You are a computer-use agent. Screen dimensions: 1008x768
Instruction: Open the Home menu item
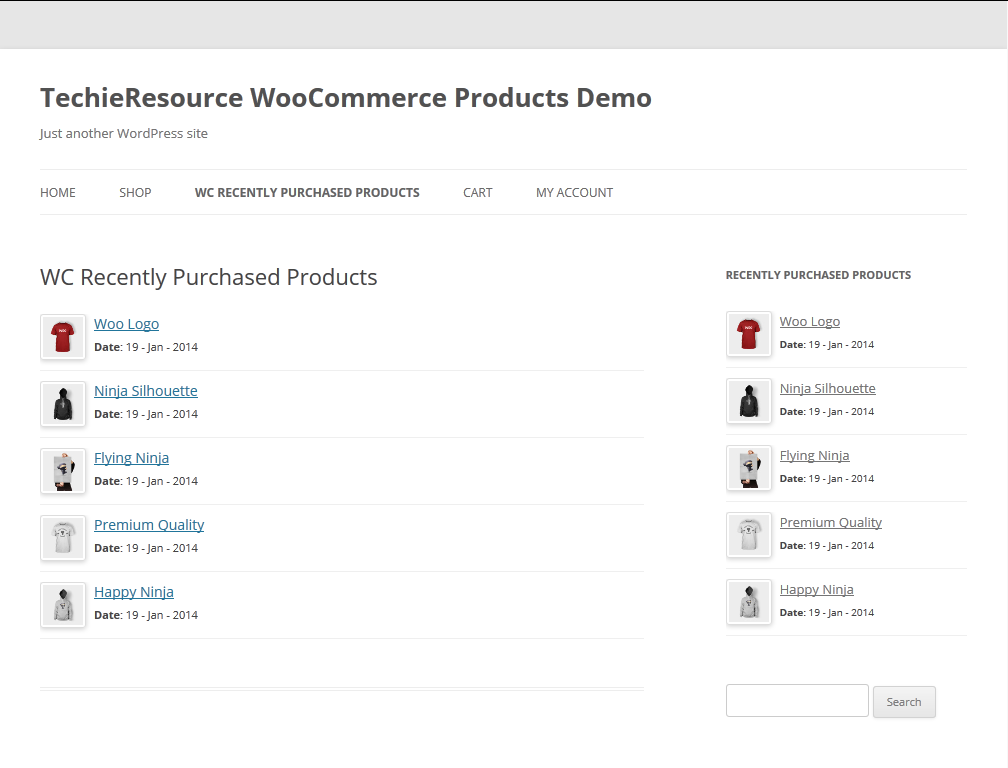pos(58,193)
